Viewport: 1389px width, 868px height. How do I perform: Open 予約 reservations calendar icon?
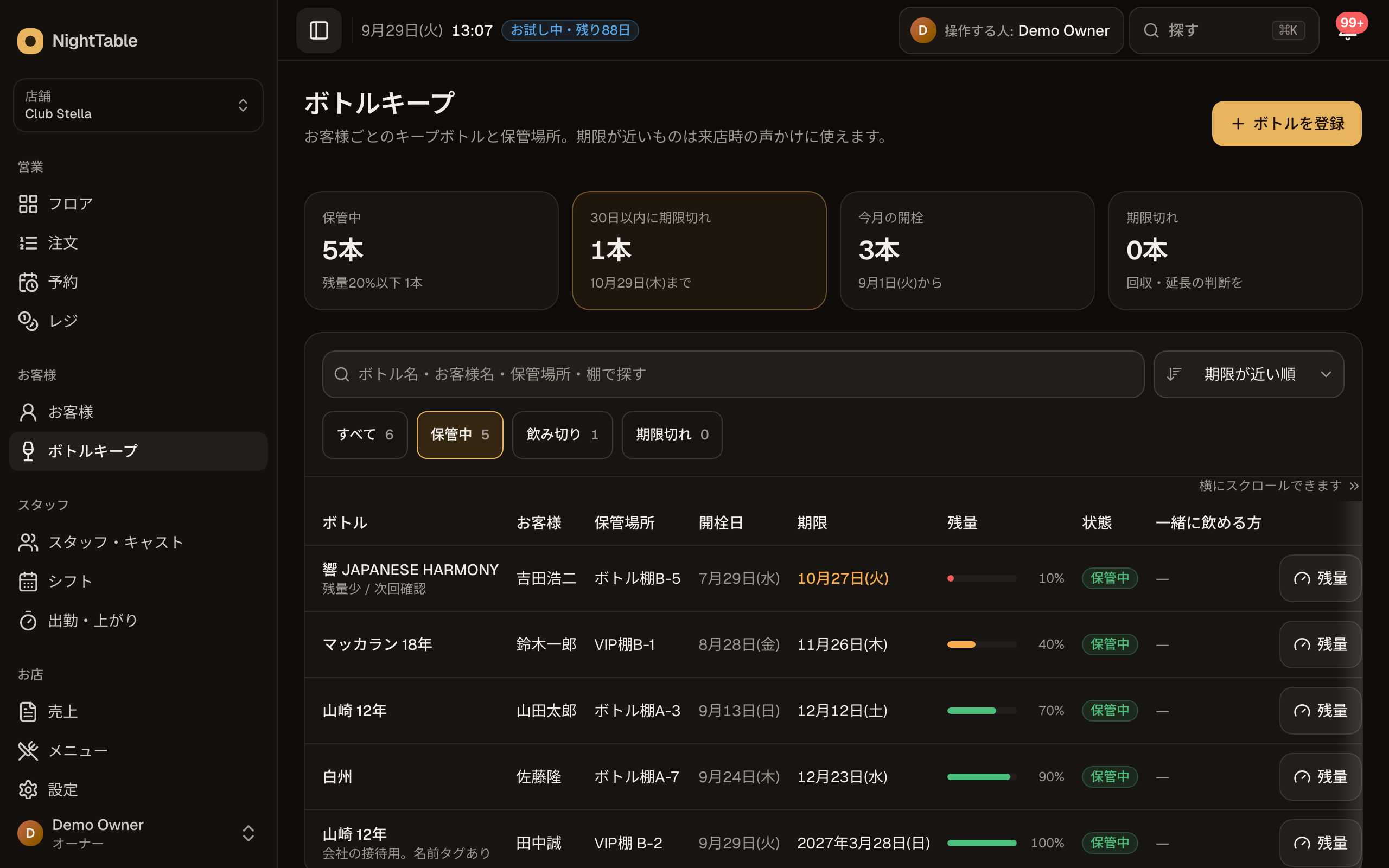coord(28,282)
